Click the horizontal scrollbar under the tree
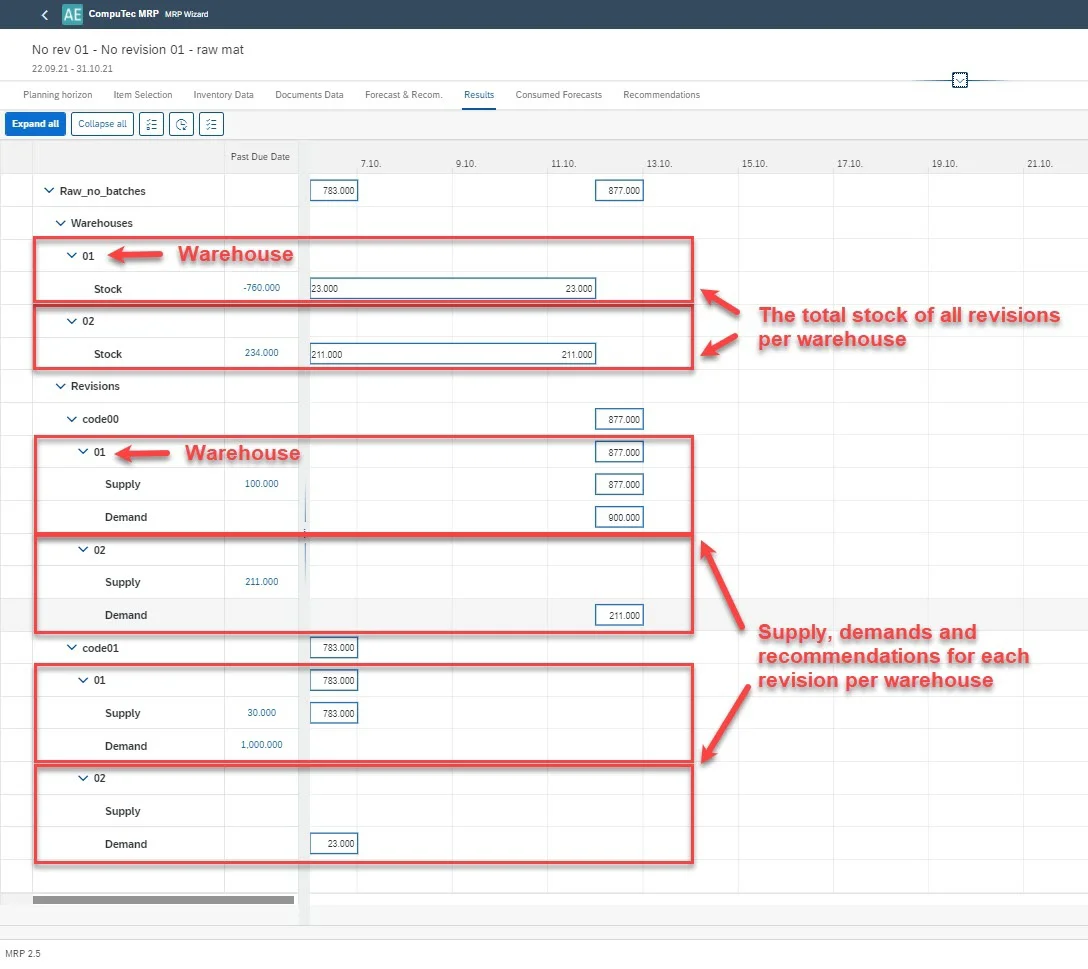 [163, 900]
